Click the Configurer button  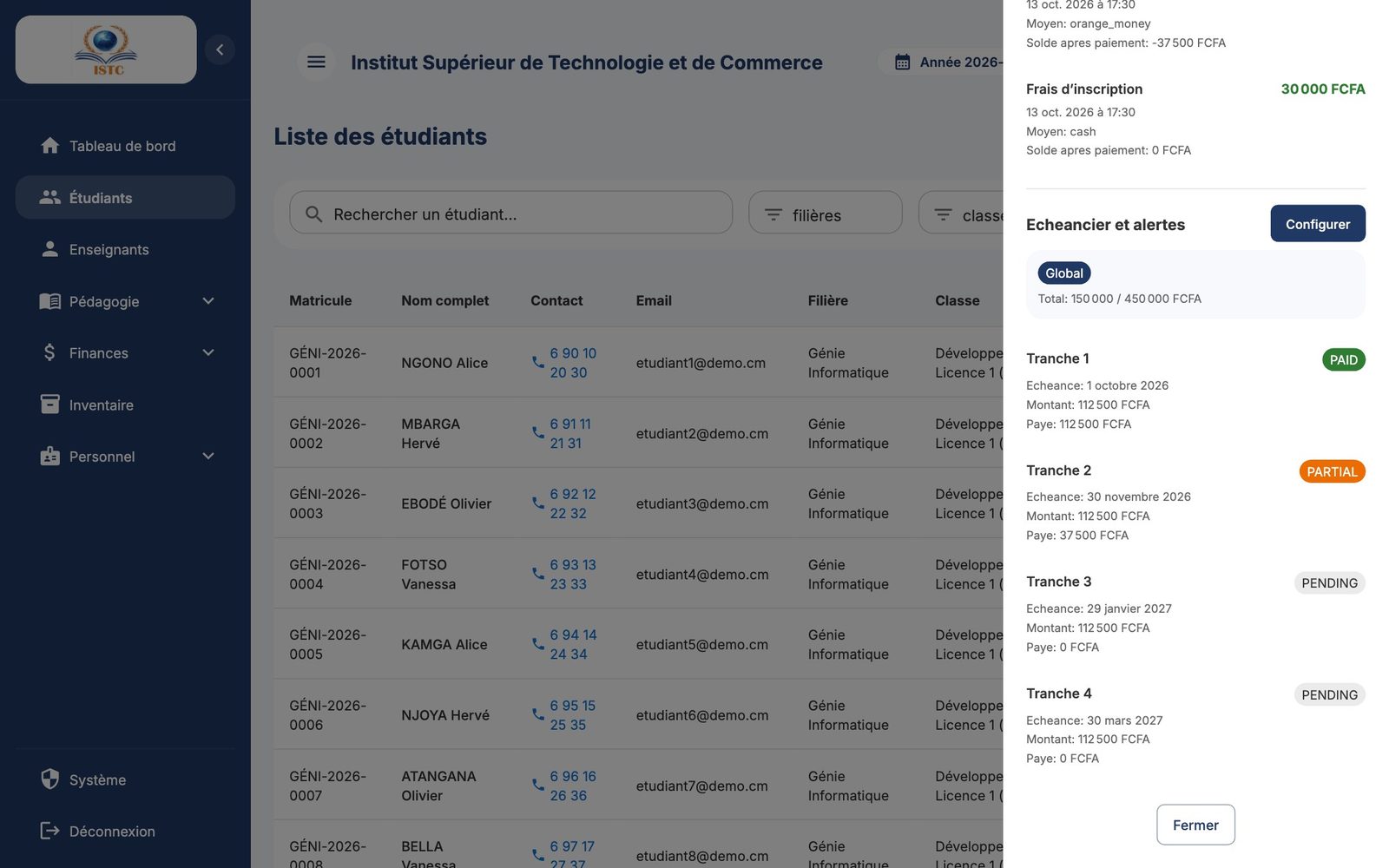(1318, 223)
